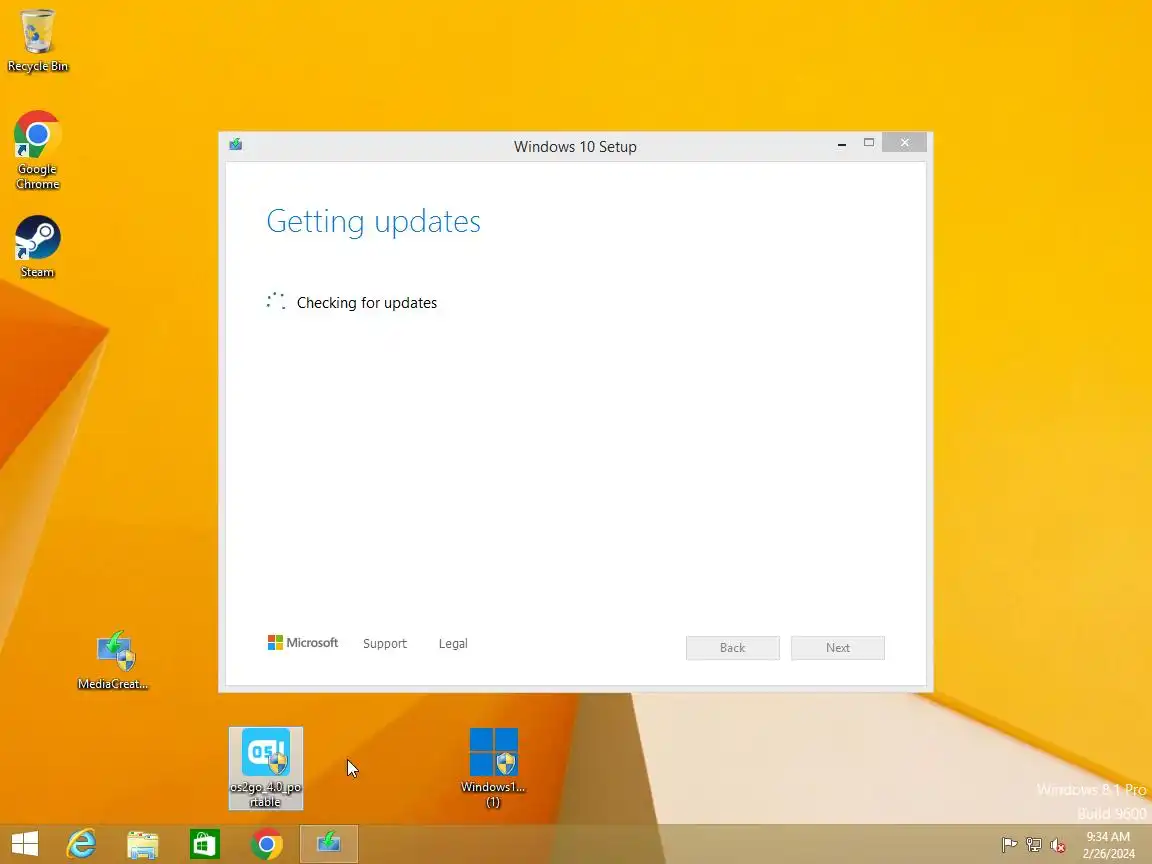
Task: Select the os2go_4.0_portable desktop icon
Action: (266, 768)
